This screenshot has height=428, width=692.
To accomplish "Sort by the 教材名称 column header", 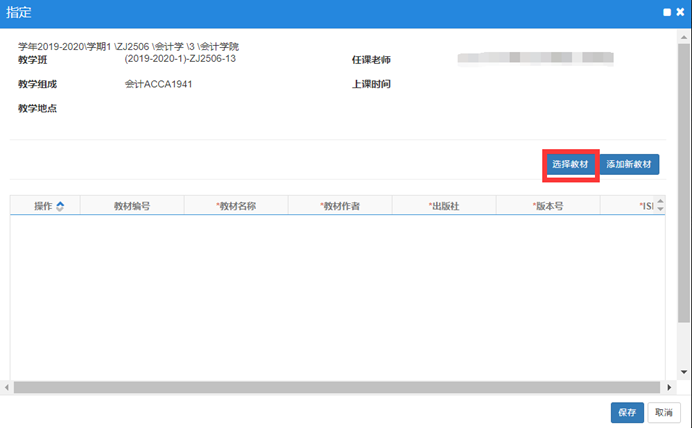I will click(236, 206).
